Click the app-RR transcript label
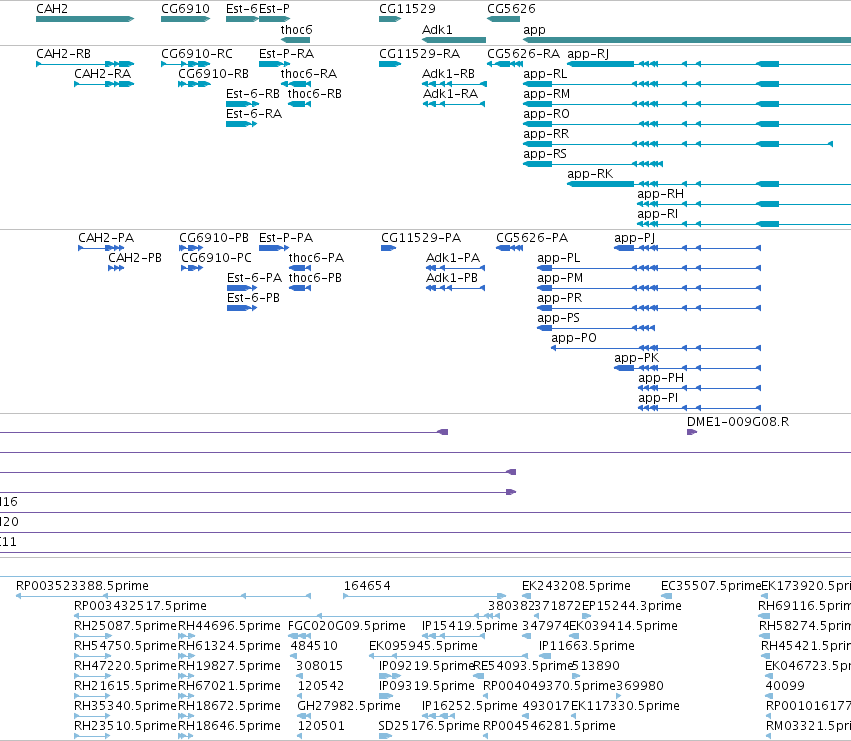The image size is (851, 741). click(x=546, y=134)
